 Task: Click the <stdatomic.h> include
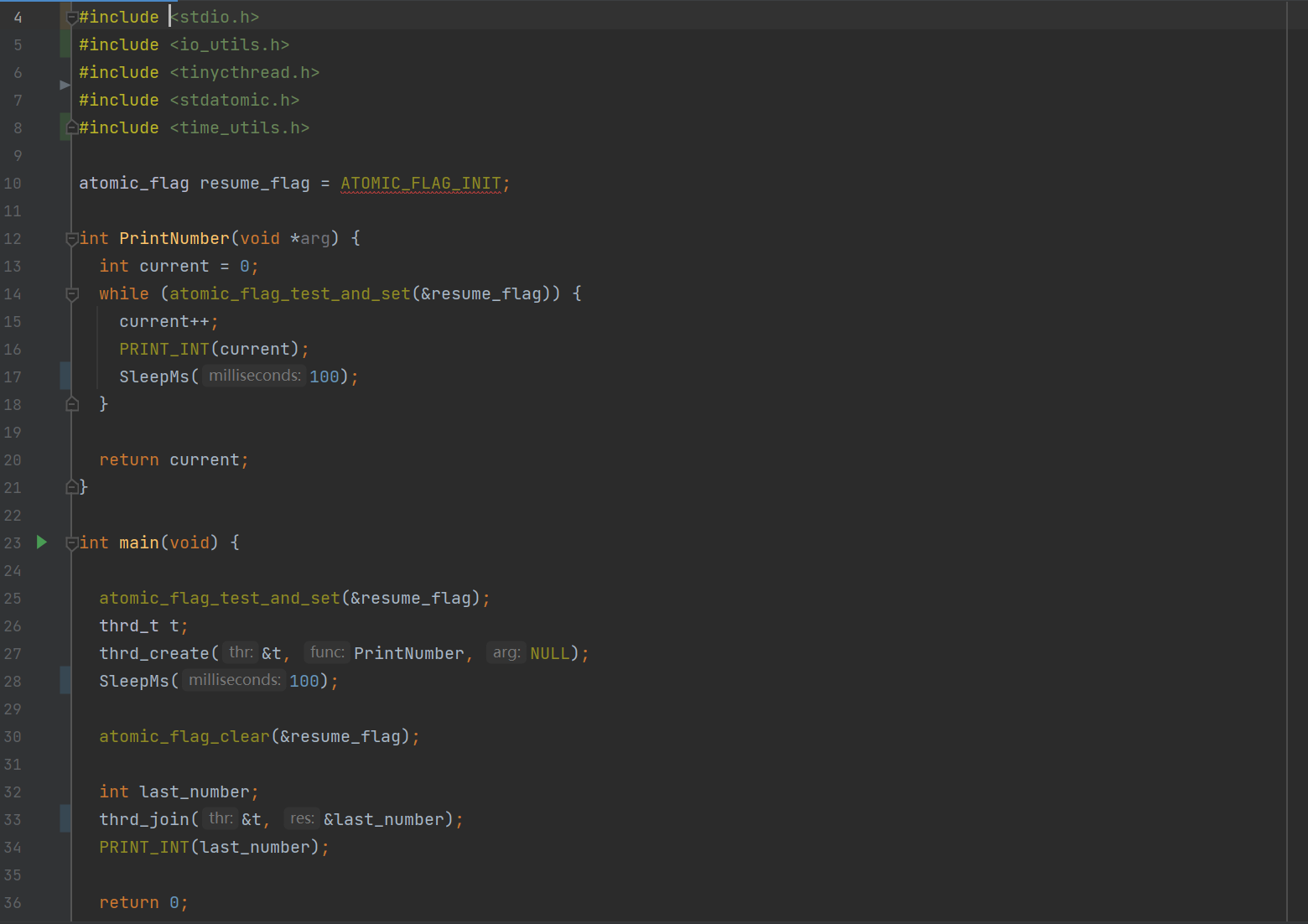click(235, 100)
